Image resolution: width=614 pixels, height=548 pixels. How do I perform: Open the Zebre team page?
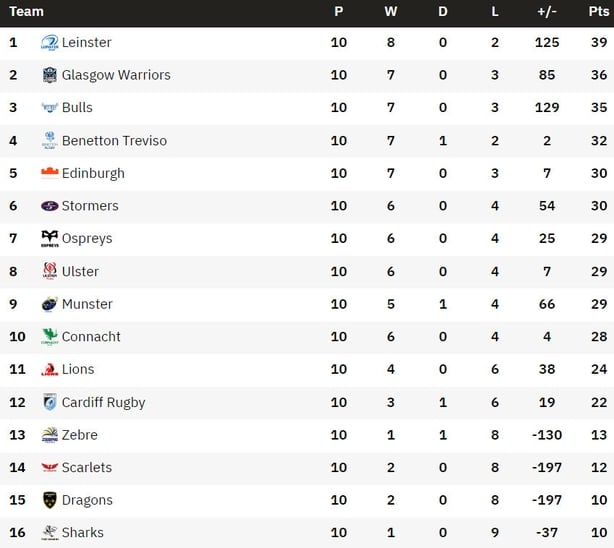pos(79,435)
